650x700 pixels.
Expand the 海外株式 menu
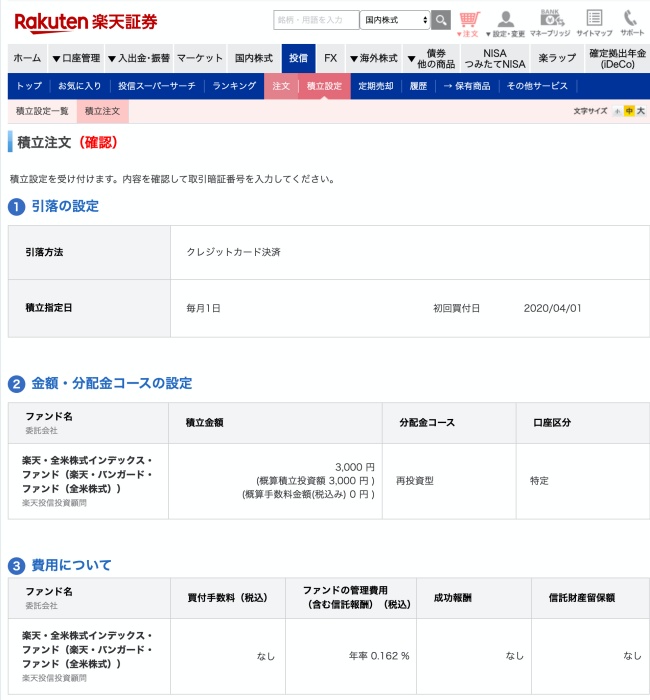click(374, 58)
